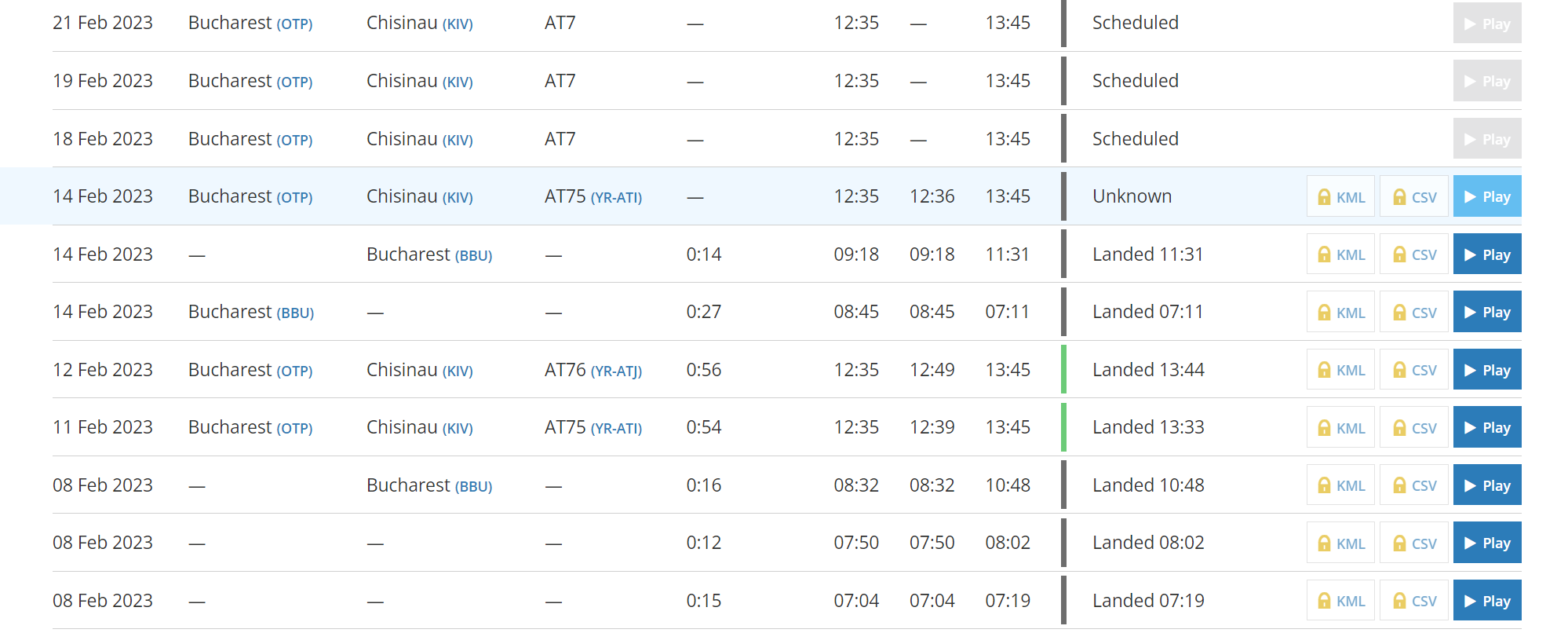This screenshot has height=633, width=1568.
Task: Click the greyed Play button for 18 Feb
Action: [1486, 139]
